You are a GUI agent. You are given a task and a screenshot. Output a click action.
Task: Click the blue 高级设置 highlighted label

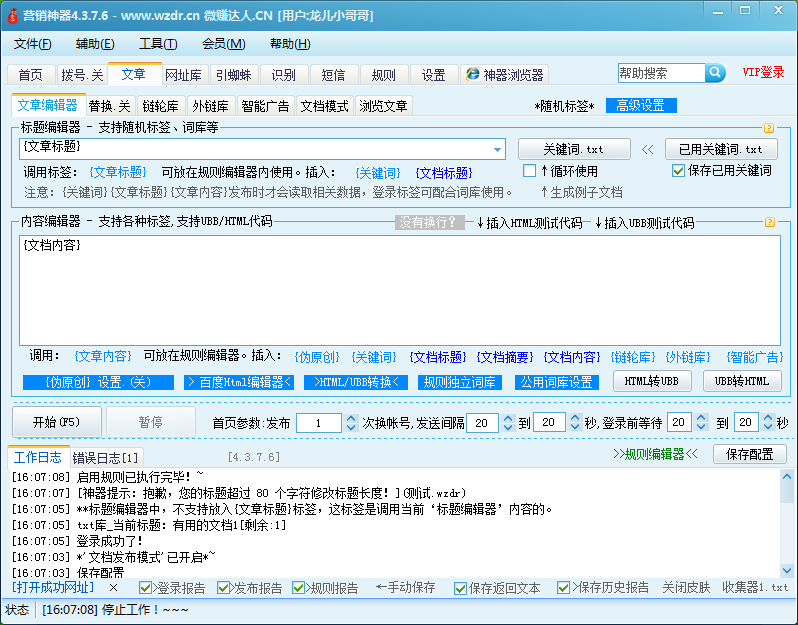(641, 106)
